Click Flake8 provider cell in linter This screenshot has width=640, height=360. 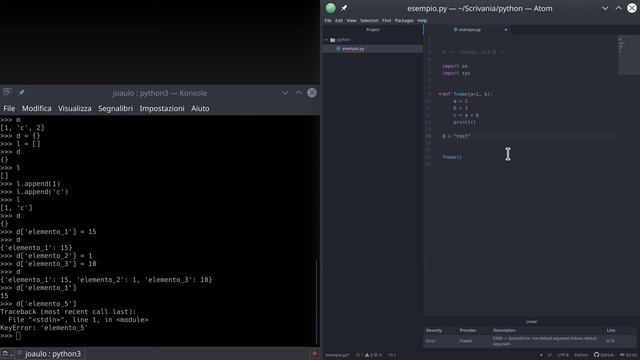(x=465, y=341)
